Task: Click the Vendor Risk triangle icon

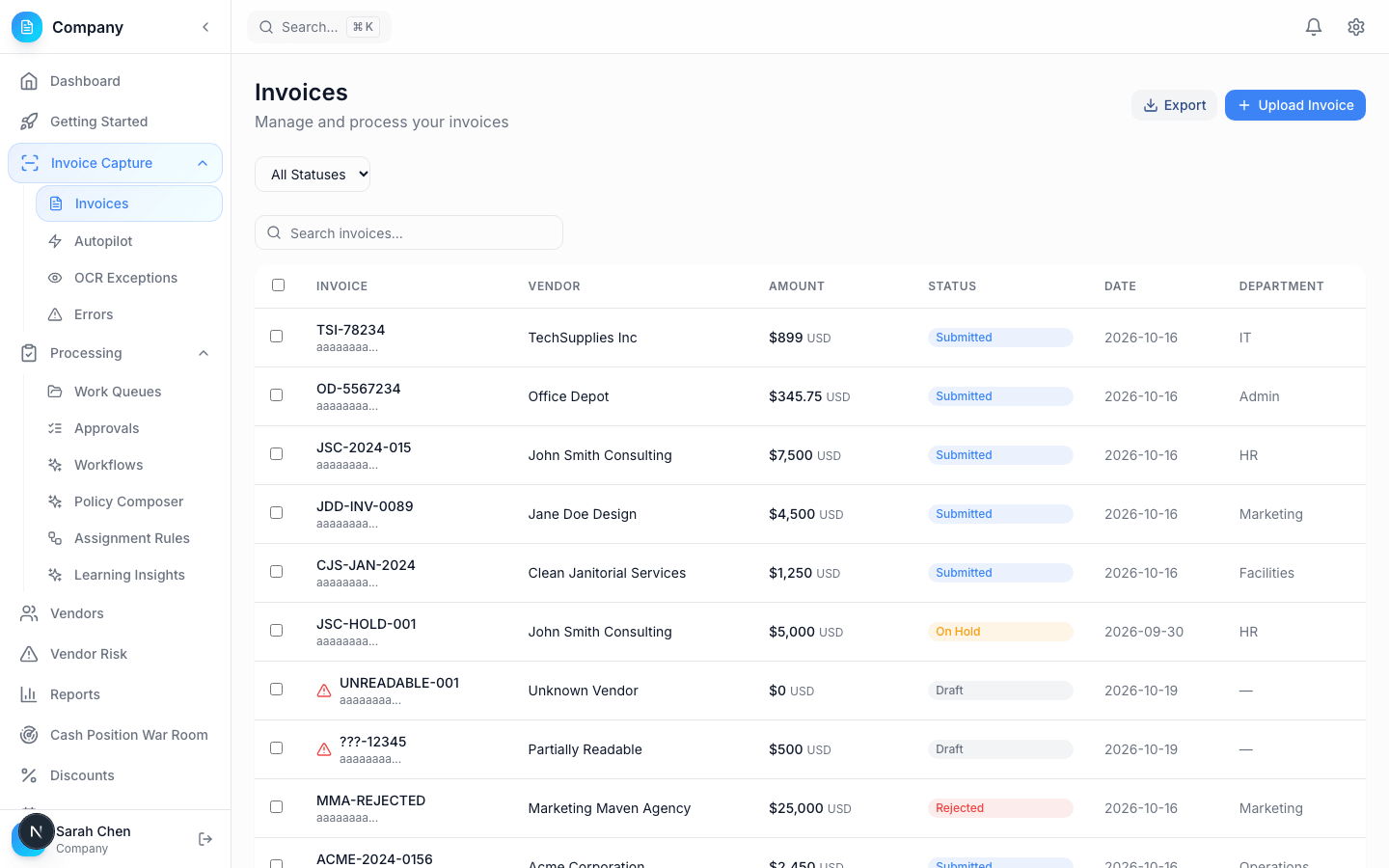Action: coord(29,654)
